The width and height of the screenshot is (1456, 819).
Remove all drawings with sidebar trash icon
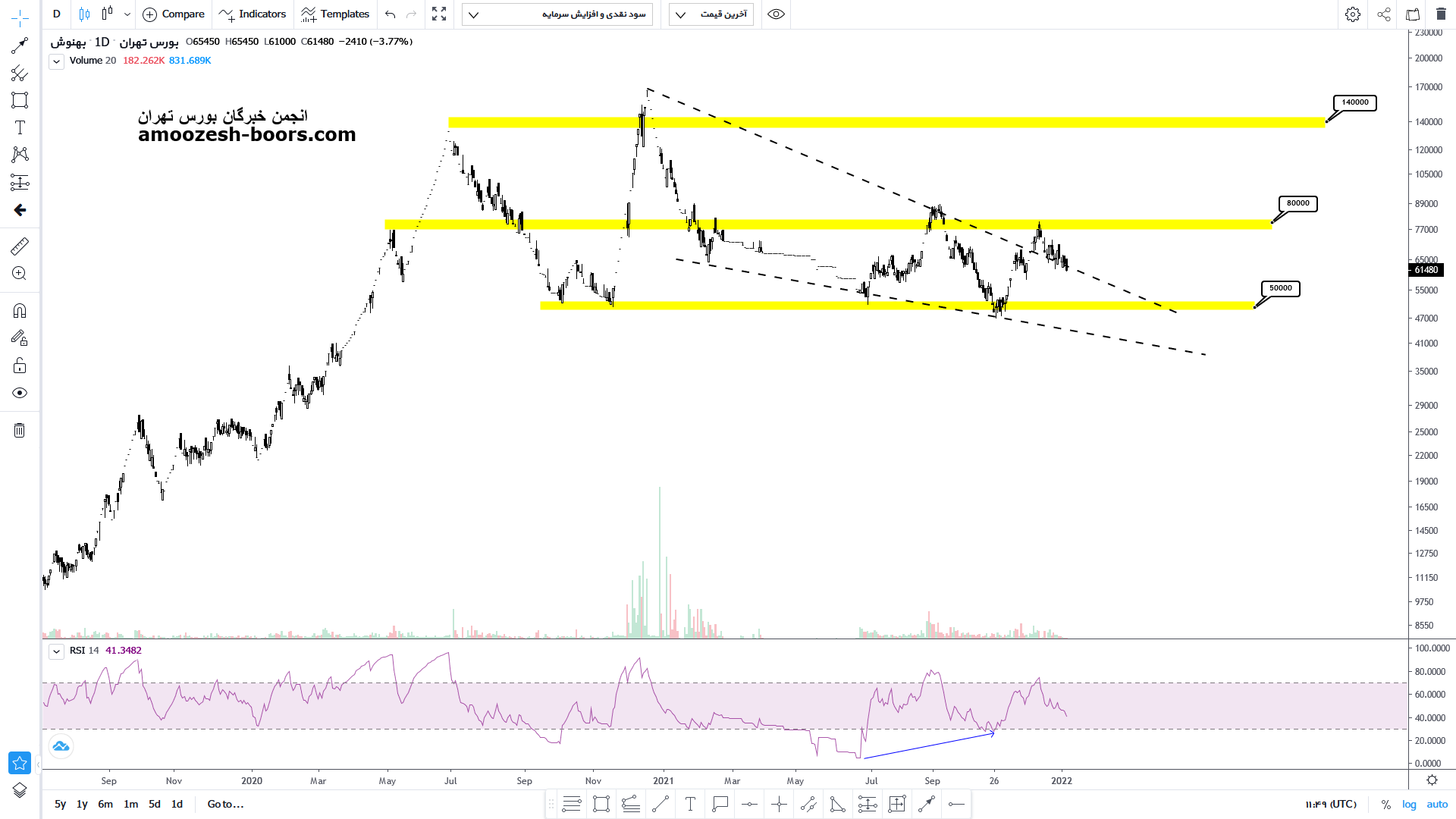[x=20, y=431]
